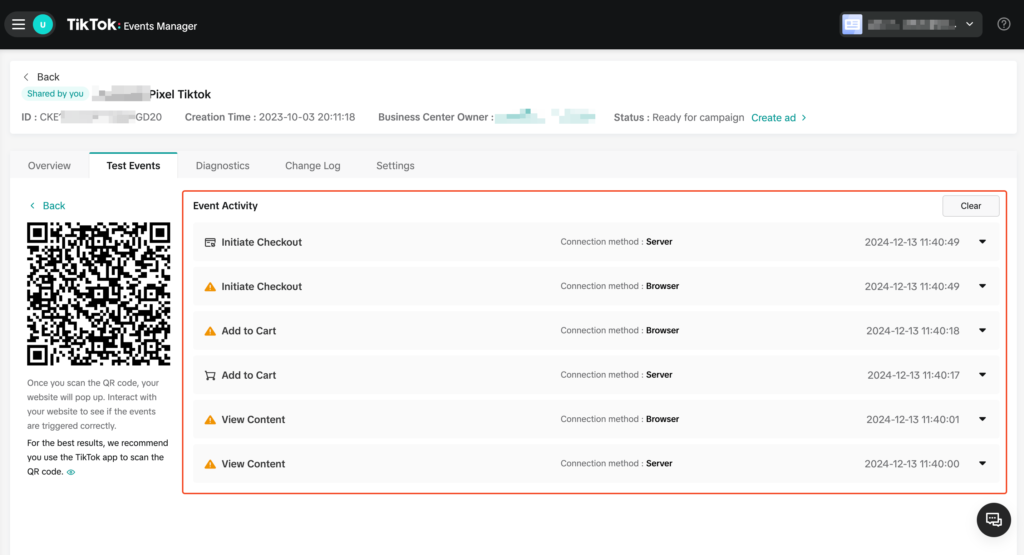
Task: Open the help question mark icon
Action: point(1004,24)
